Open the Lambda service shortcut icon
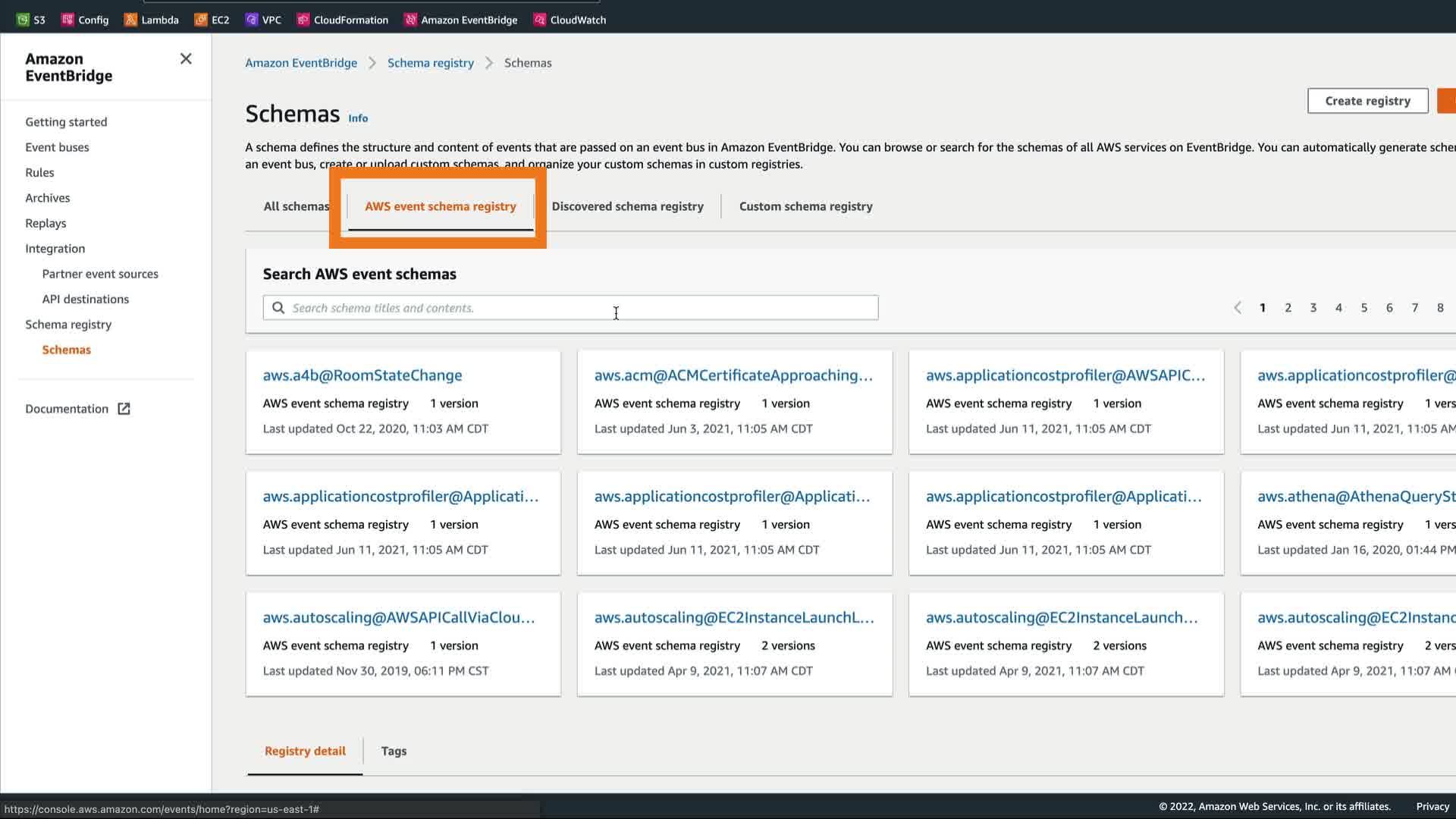 tap(130, 20)
